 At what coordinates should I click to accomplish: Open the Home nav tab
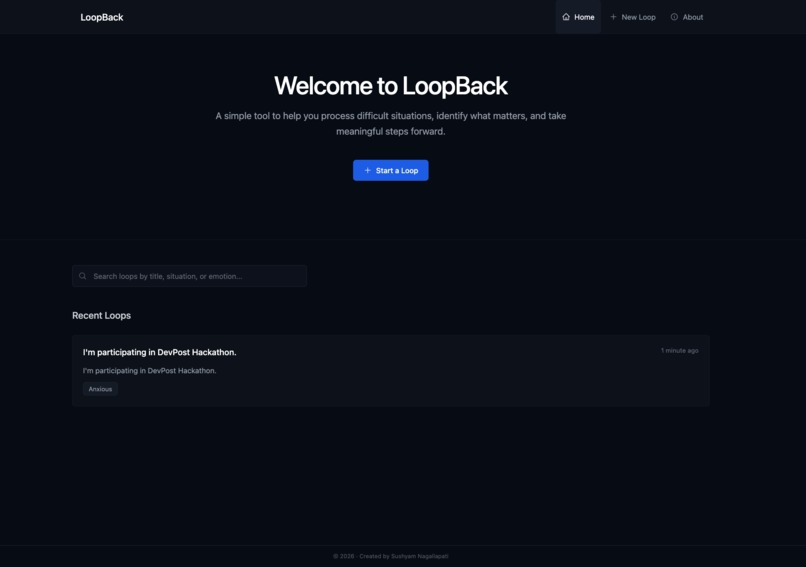pyautogui.click(x=578, y=17)
